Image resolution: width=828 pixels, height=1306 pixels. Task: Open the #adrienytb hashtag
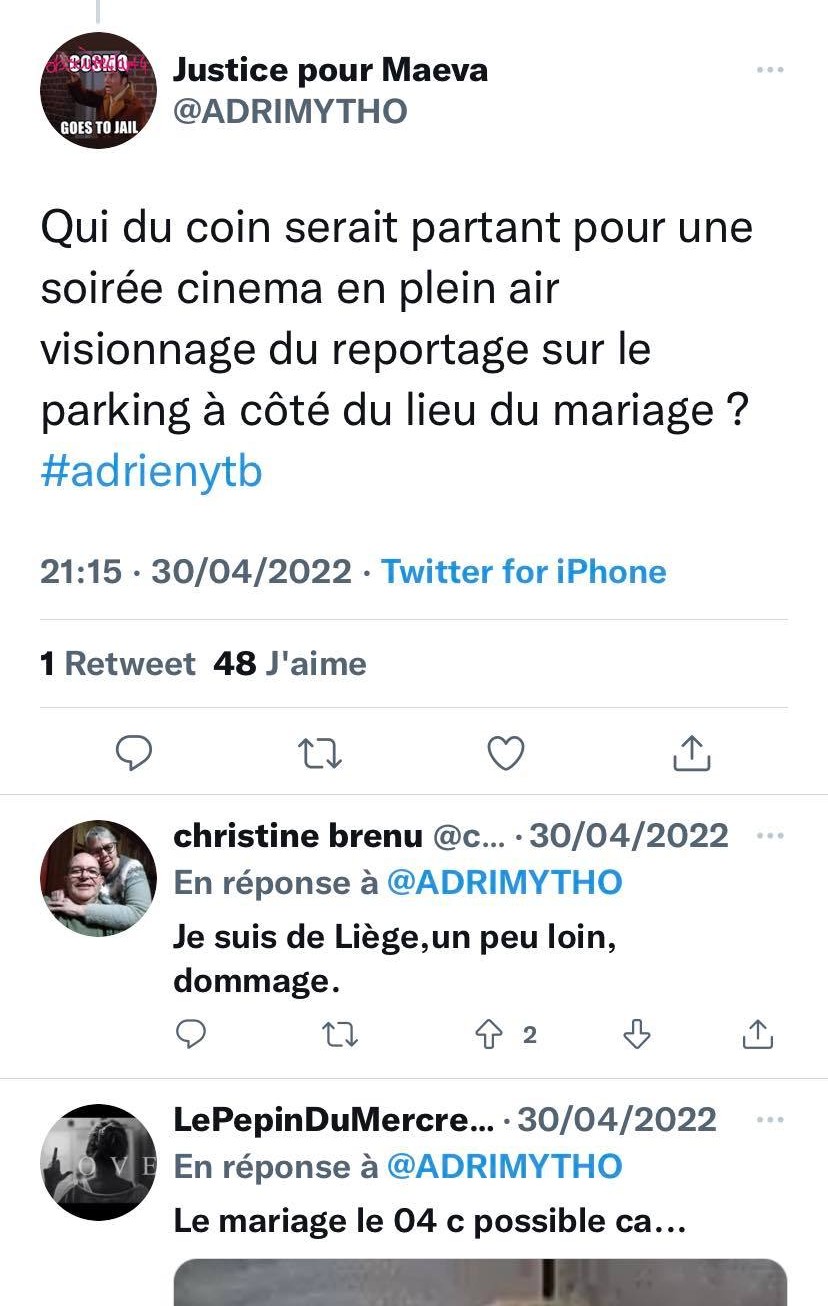coord(151,471)
